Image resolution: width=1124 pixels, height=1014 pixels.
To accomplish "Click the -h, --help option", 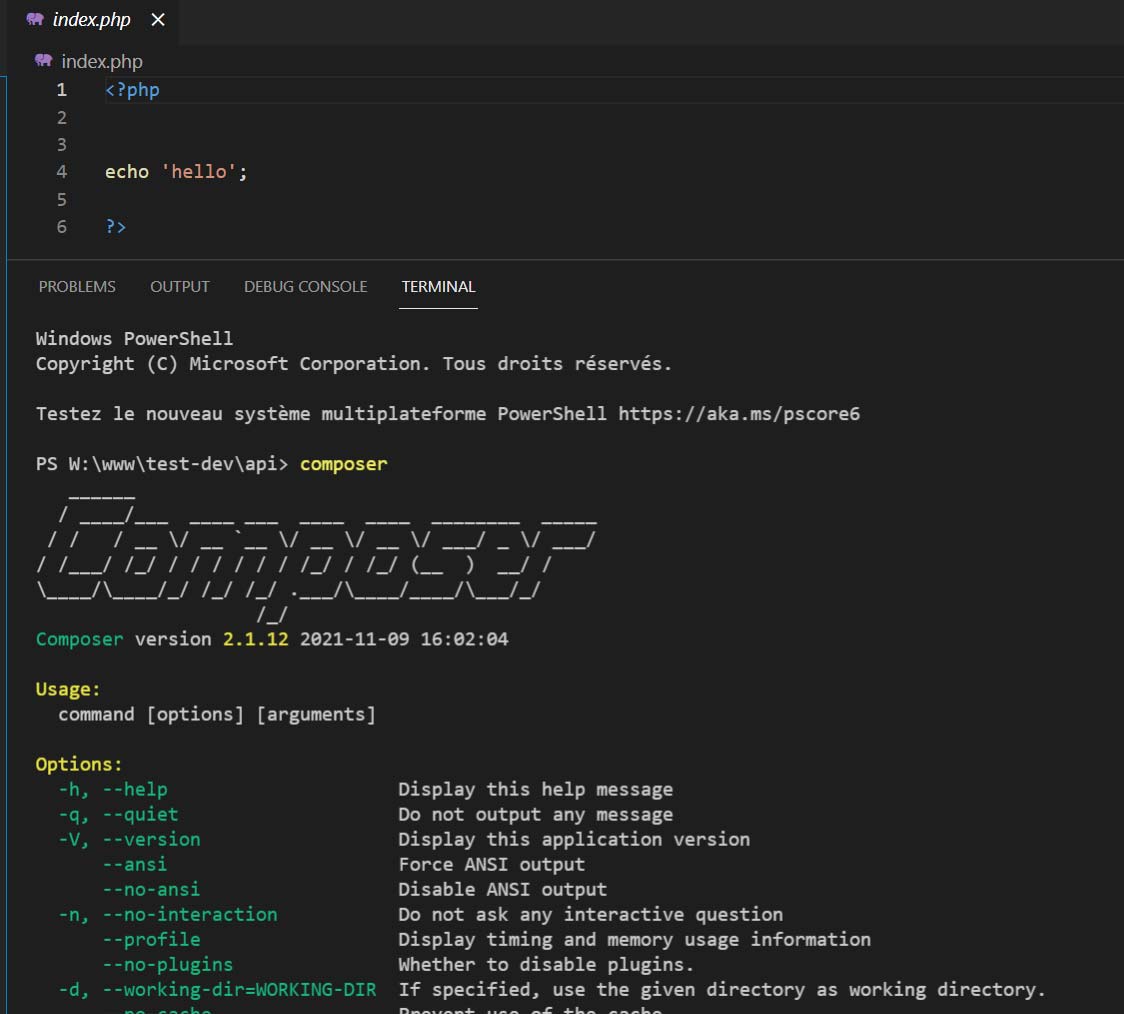I will tap(113, 790).
